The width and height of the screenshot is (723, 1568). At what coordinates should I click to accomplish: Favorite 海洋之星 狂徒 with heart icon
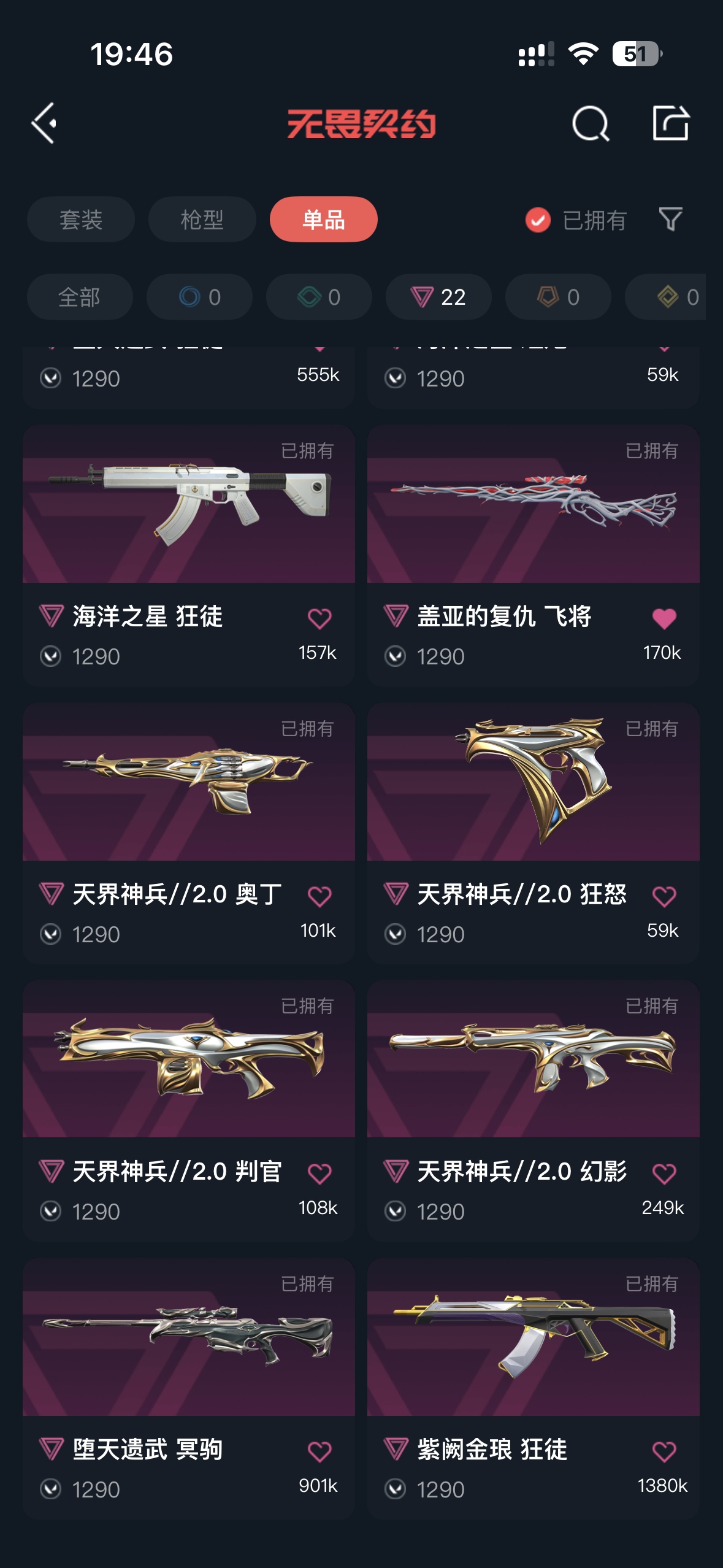[x=319, y=618]
